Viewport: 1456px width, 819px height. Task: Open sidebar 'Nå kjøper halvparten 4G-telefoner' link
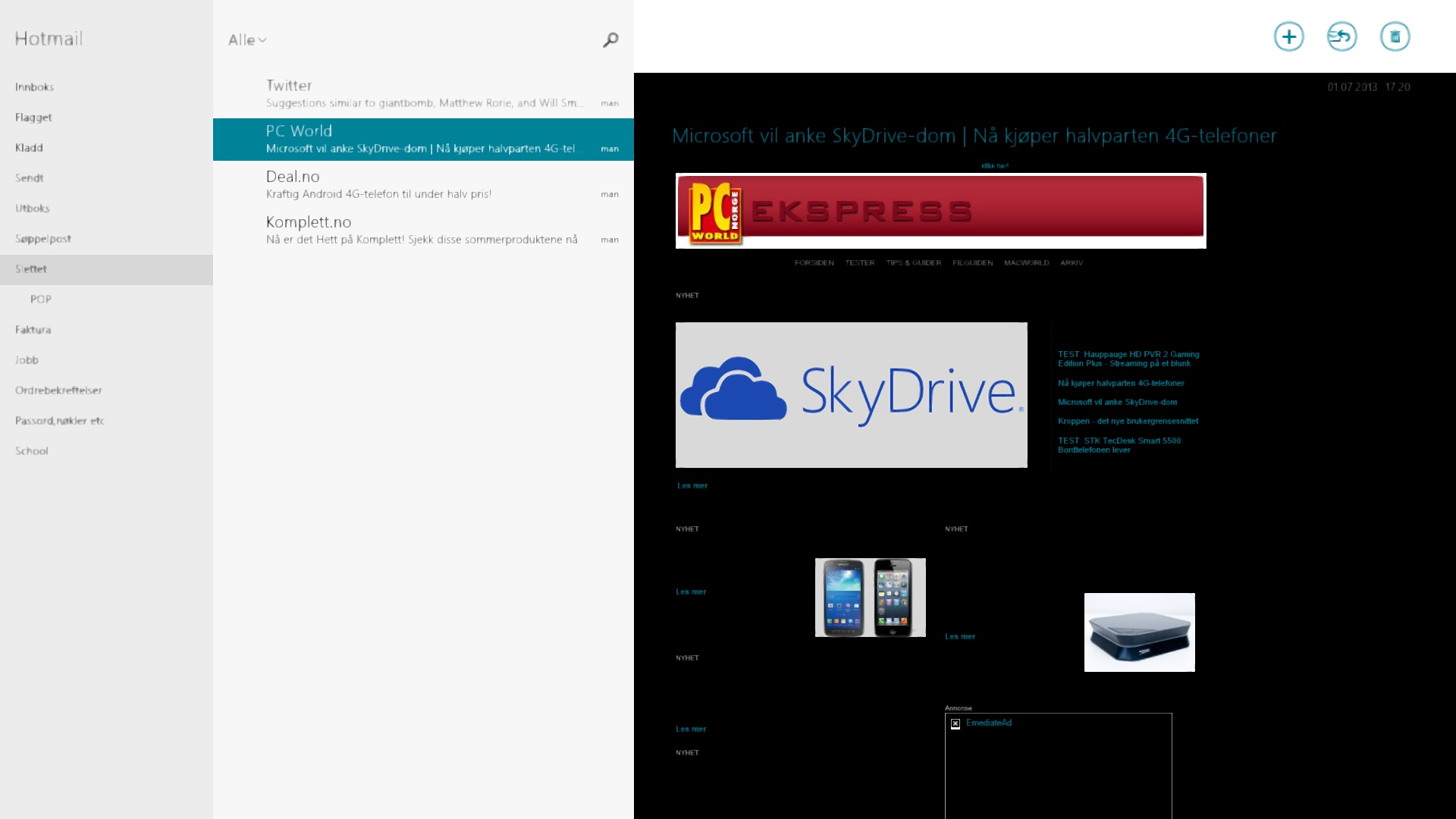click(x=1121, y=384)
